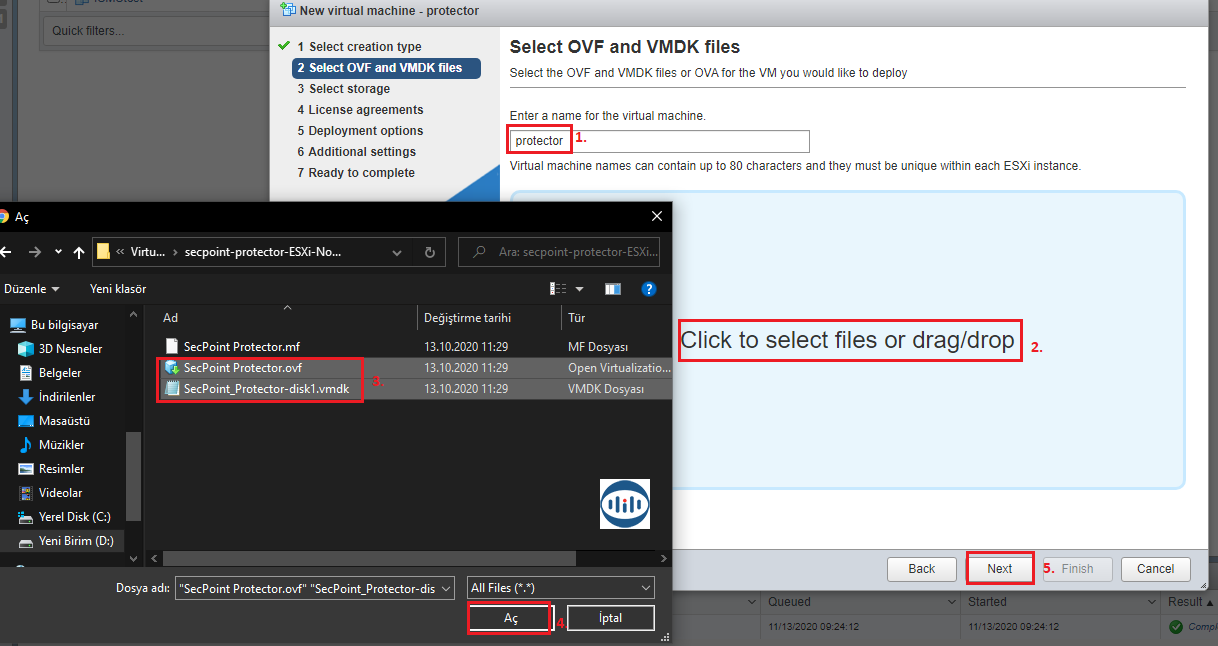Open the address bar path history dropdown
The image size is (1218, 646).
pyautogui.click(x=397, y=252)
